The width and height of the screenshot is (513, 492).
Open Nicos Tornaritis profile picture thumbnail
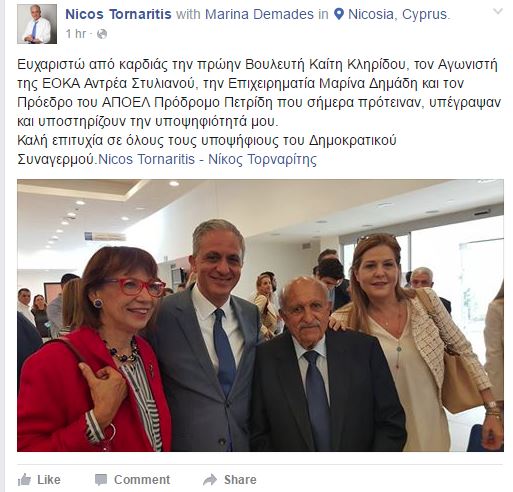(x=37, y=24)
